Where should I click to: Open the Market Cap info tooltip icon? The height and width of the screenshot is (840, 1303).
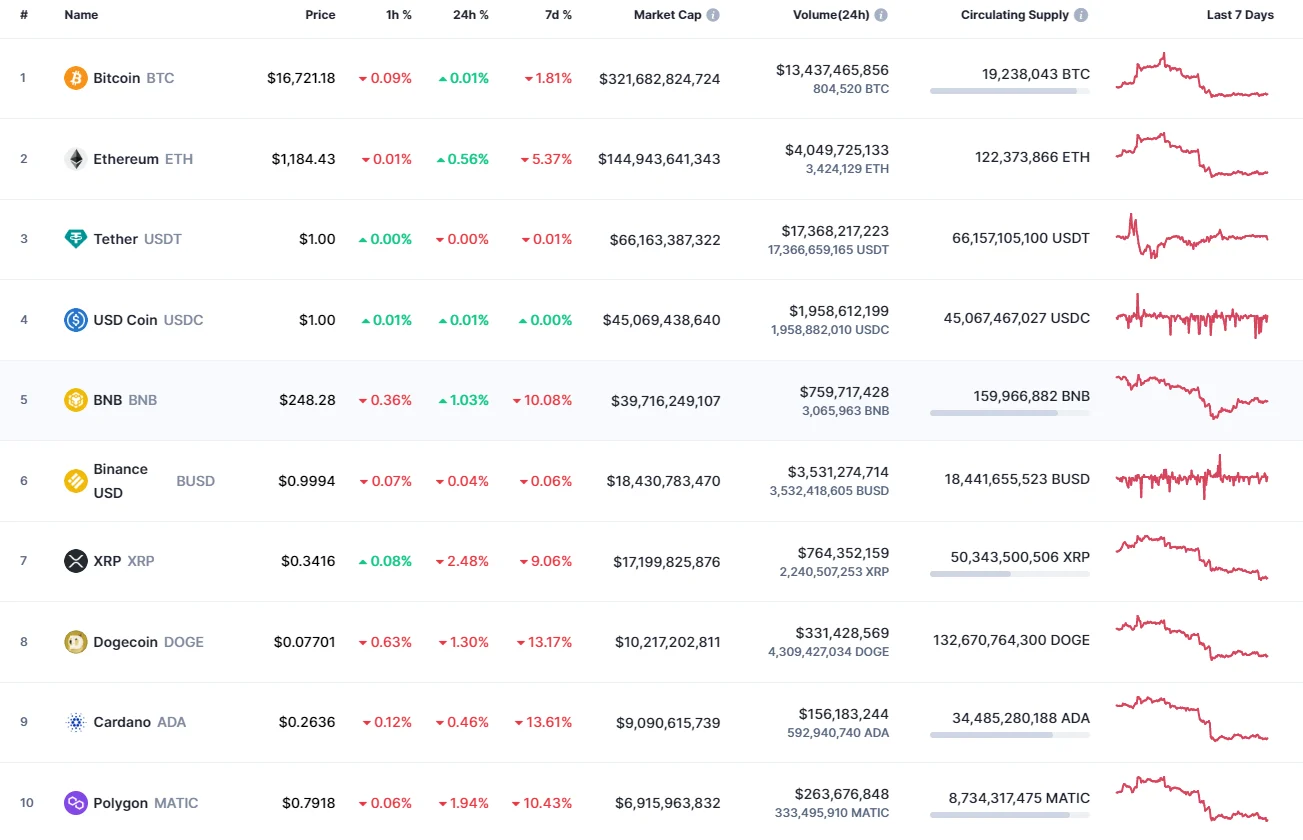[x=712, y=14]
